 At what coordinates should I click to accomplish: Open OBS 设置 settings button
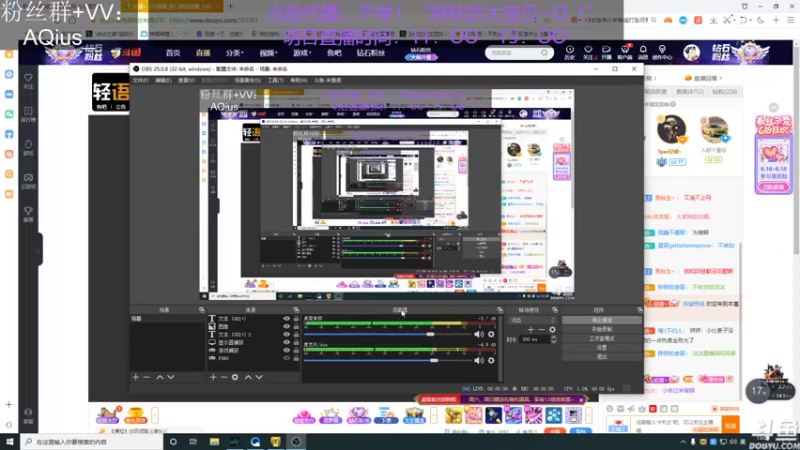[x=602, y=347]
